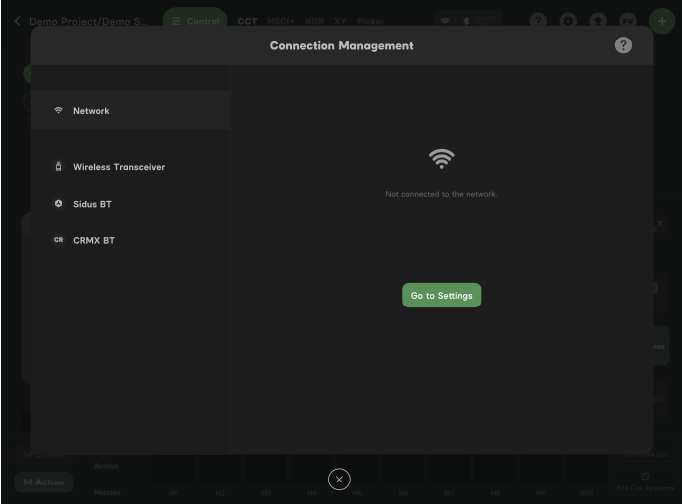Switch to the HSCI+ tab
Screen dimensions: 682x504
281,21
